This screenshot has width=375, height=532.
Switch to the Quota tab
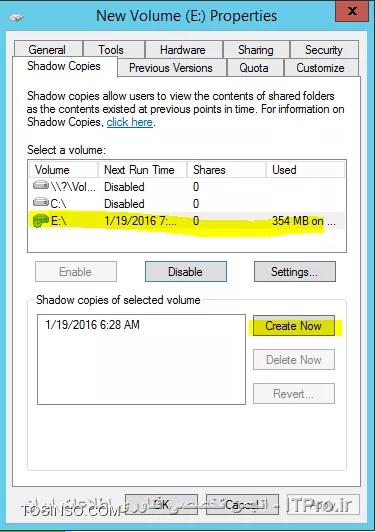coord(255,68)
